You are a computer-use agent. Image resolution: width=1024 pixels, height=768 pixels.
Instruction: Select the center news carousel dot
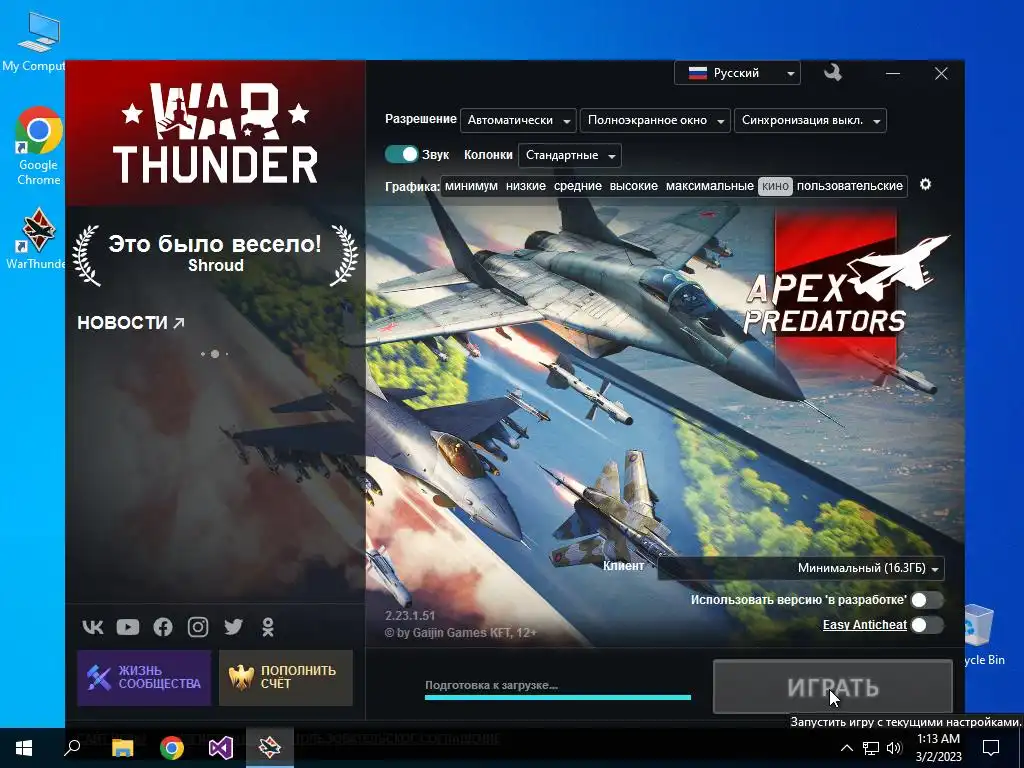[214, 354]
